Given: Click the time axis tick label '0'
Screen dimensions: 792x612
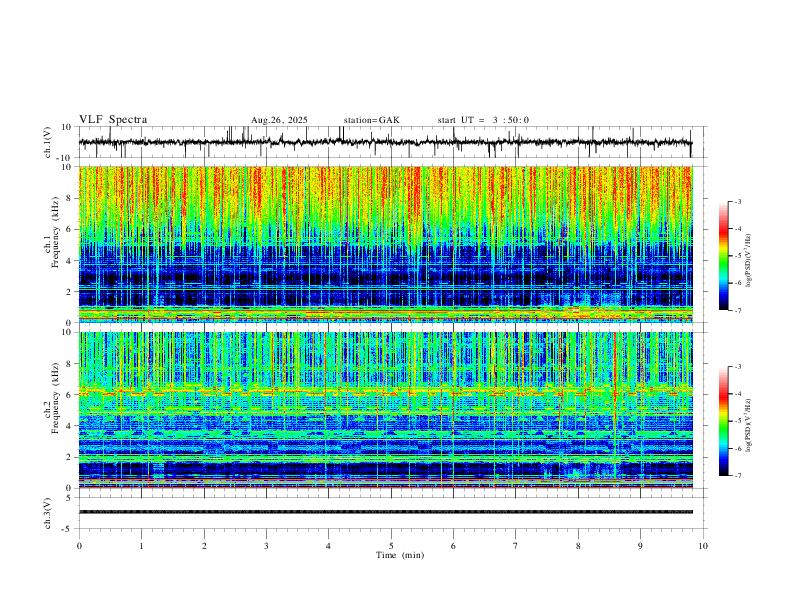Looking at the screenshot, I should [x=79, y=546].
